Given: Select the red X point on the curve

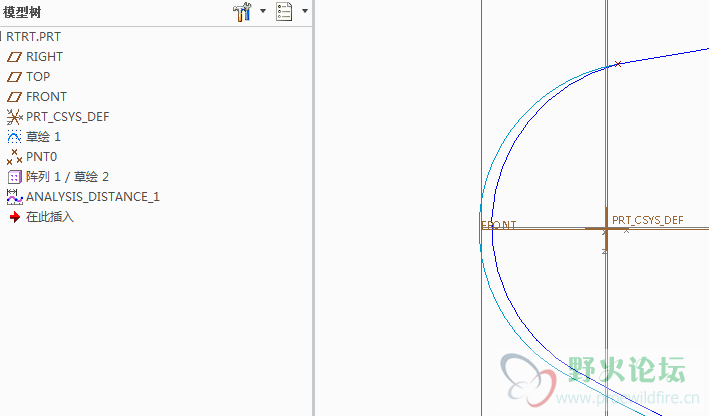Looking at the screenshot, I should click(x=618, y=64).
